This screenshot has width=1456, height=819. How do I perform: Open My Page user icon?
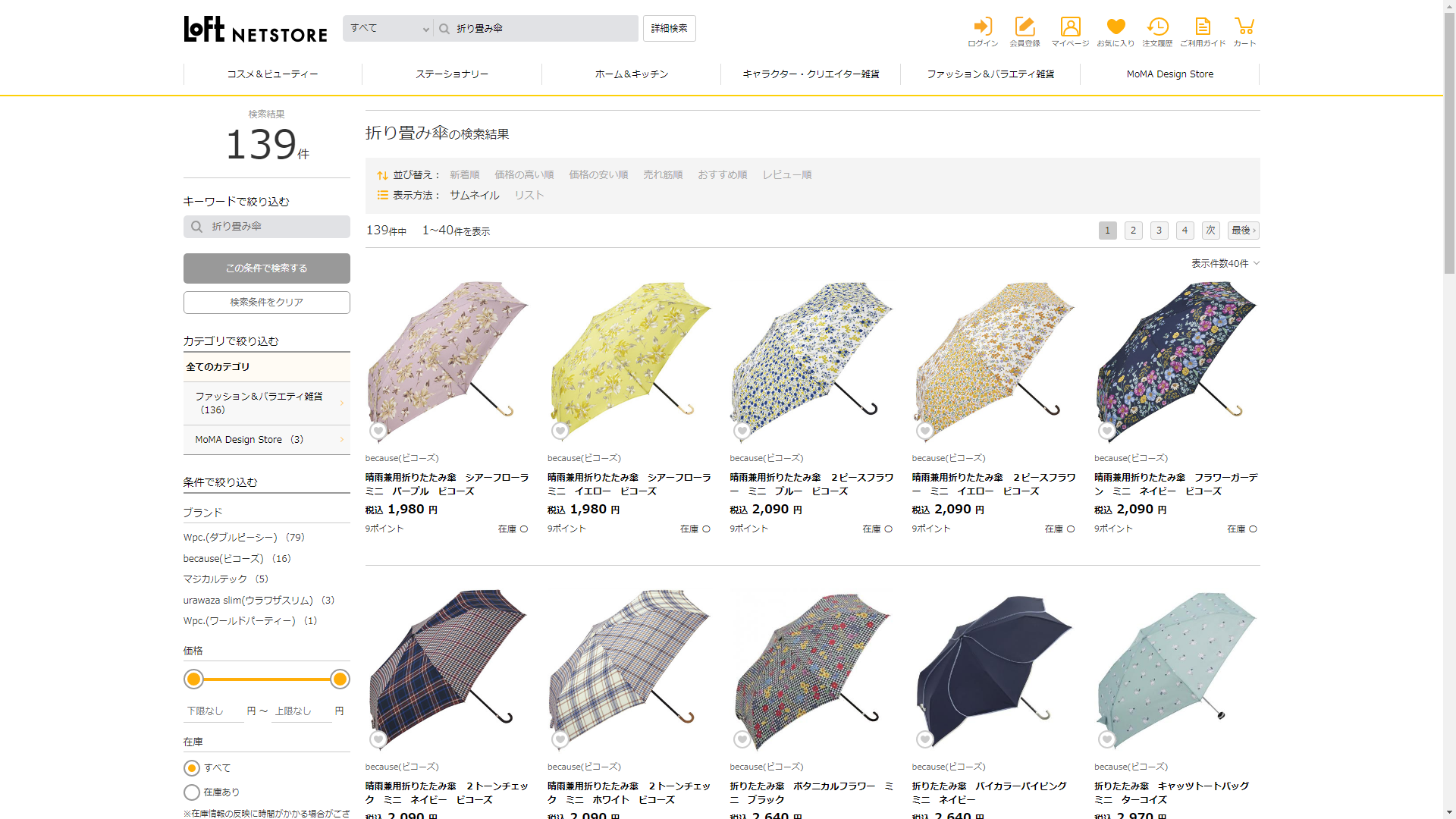pyautogui.click(x=1070, y=27)
